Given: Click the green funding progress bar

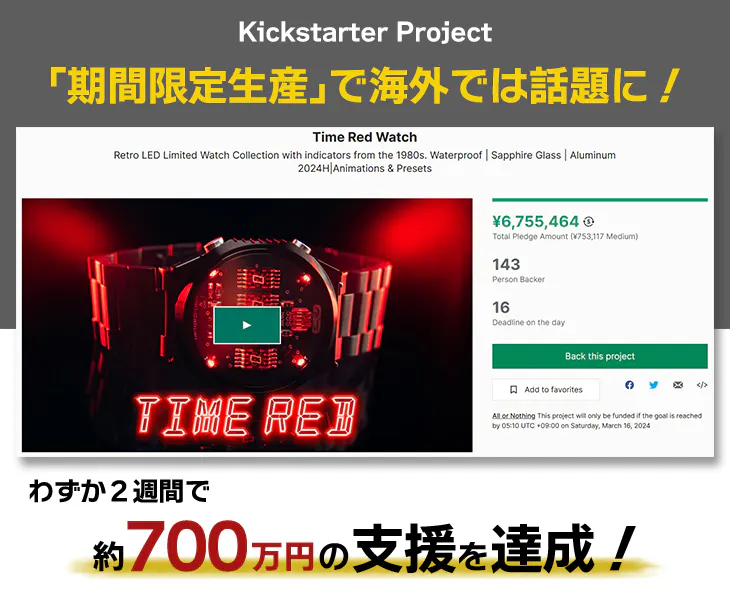Looking at the screenshot, I should point(600,200).
